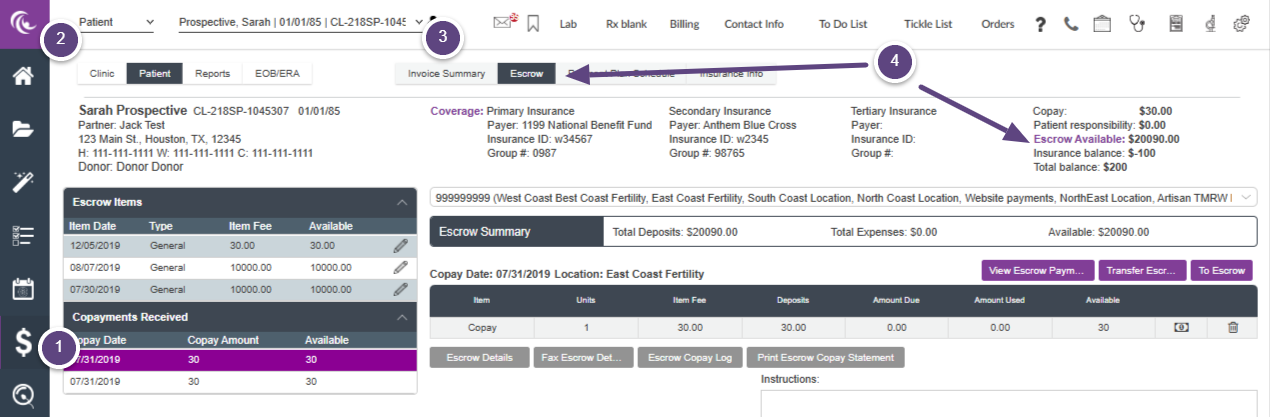Open the help question mark icon

[1040, 24]
